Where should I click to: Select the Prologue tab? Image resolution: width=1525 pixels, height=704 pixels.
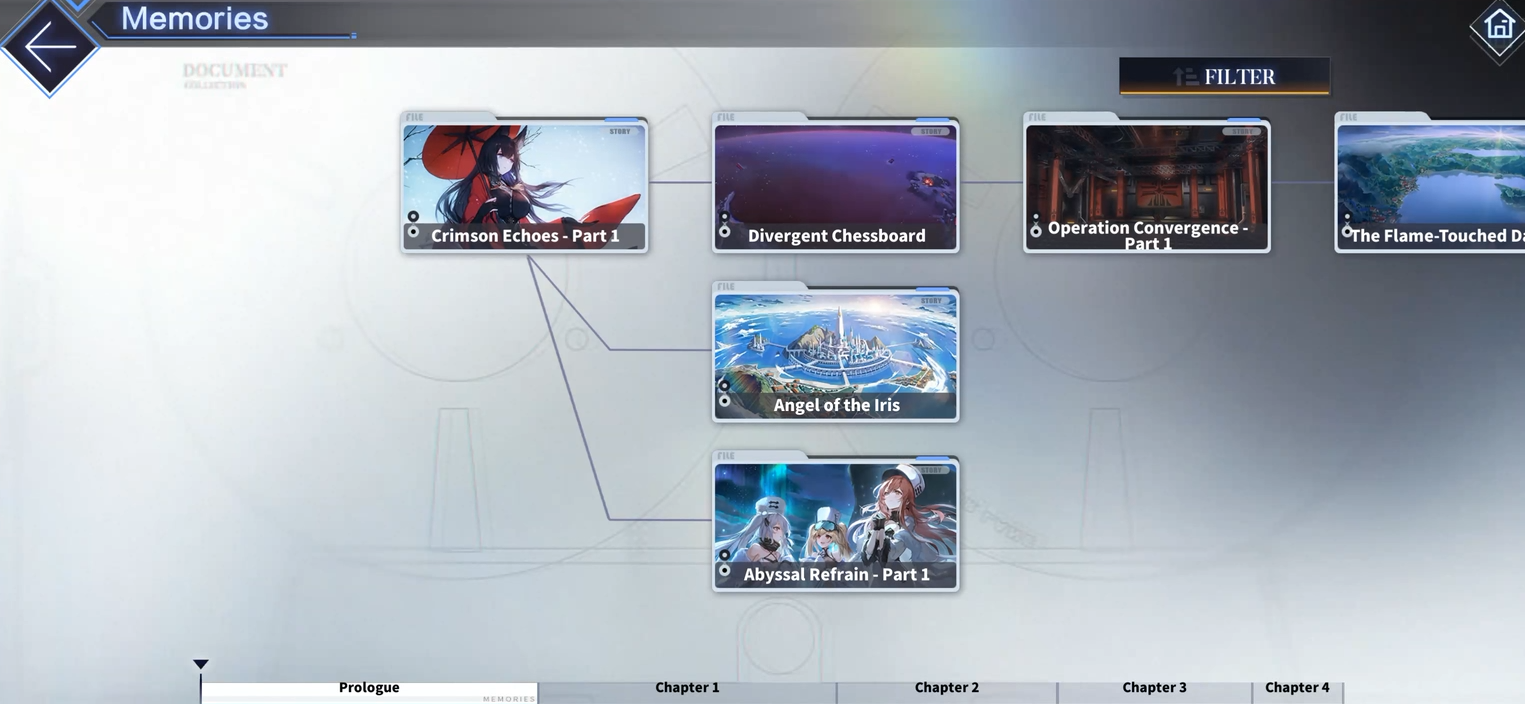(369, 690)
